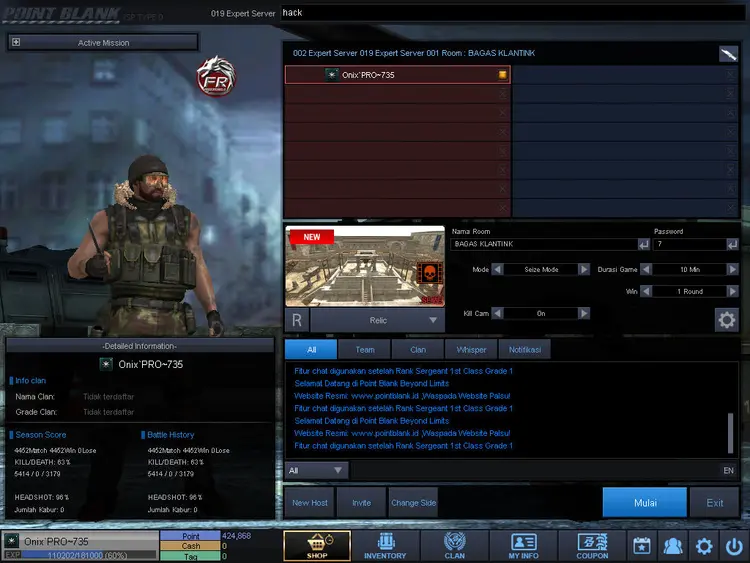Decrease Win rounds with left arrow

pyautogui.click(x=646, y=291)
